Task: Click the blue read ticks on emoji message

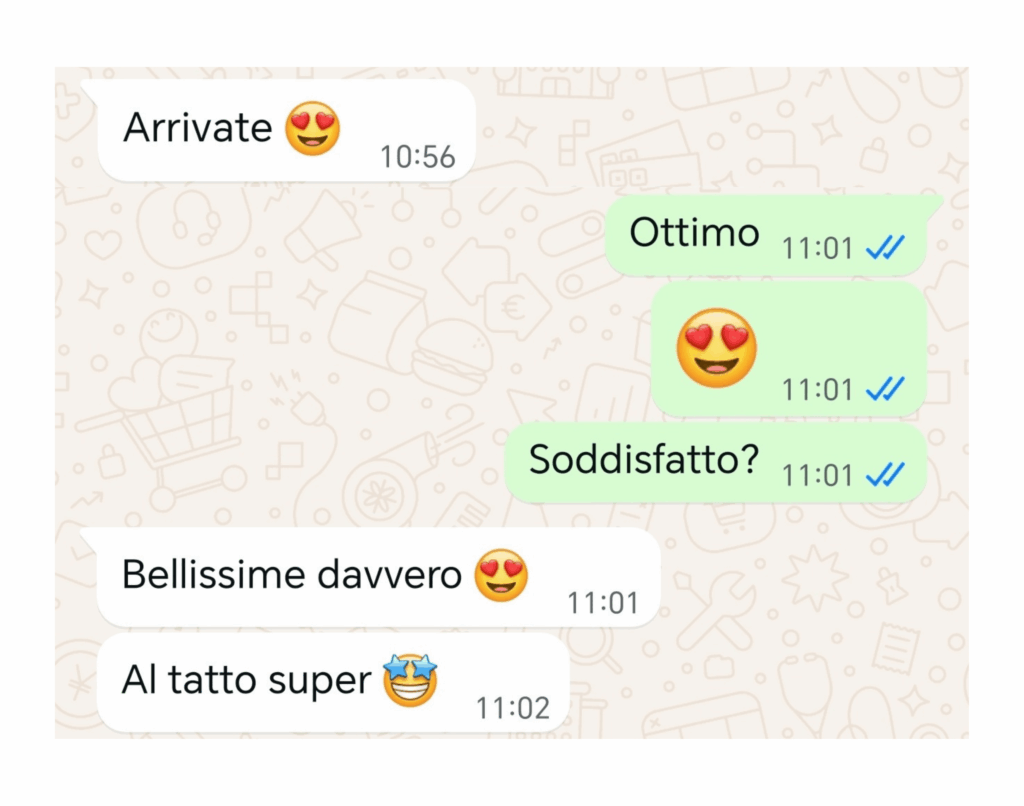Action: (886, 389)
